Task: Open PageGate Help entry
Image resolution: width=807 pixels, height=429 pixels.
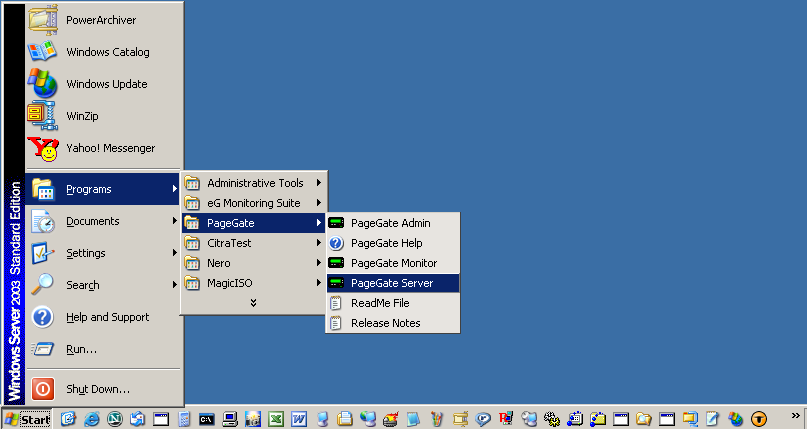Action: [x=393, y=243]
